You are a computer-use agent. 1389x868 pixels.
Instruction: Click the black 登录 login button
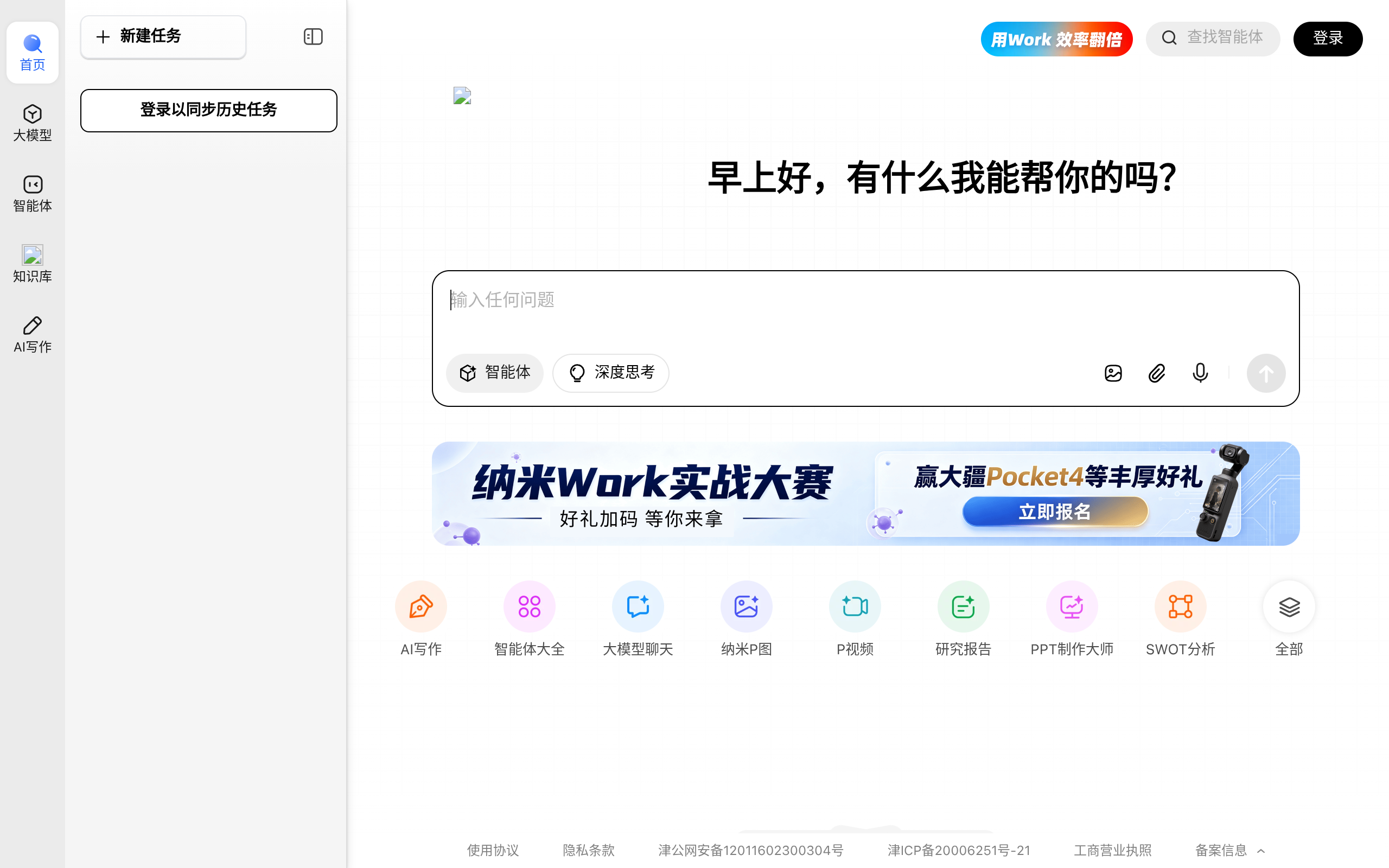pyautogui.click(x=1328, y=39)
